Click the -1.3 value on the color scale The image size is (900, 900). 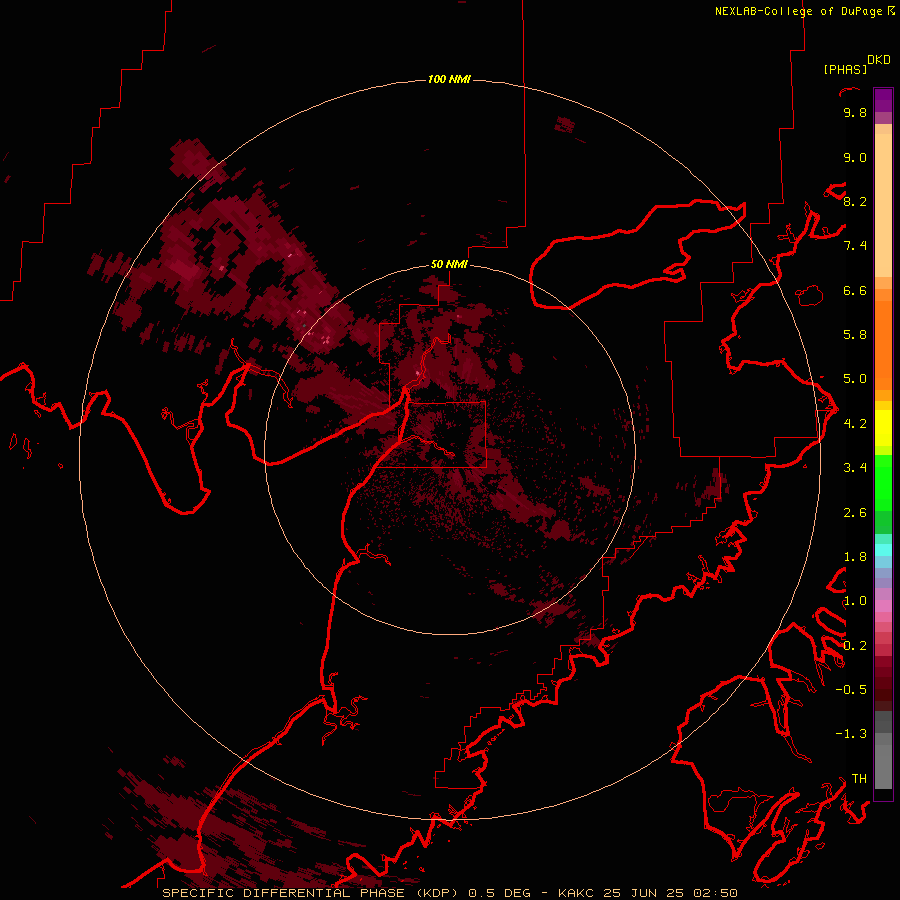point(851,734)
